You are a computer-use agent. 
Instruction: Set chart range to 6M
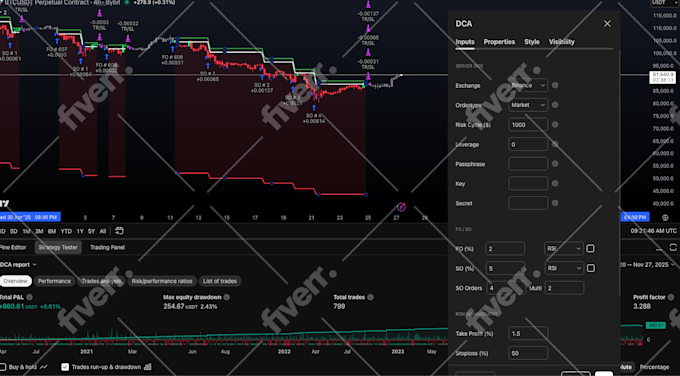pos(52,231)
